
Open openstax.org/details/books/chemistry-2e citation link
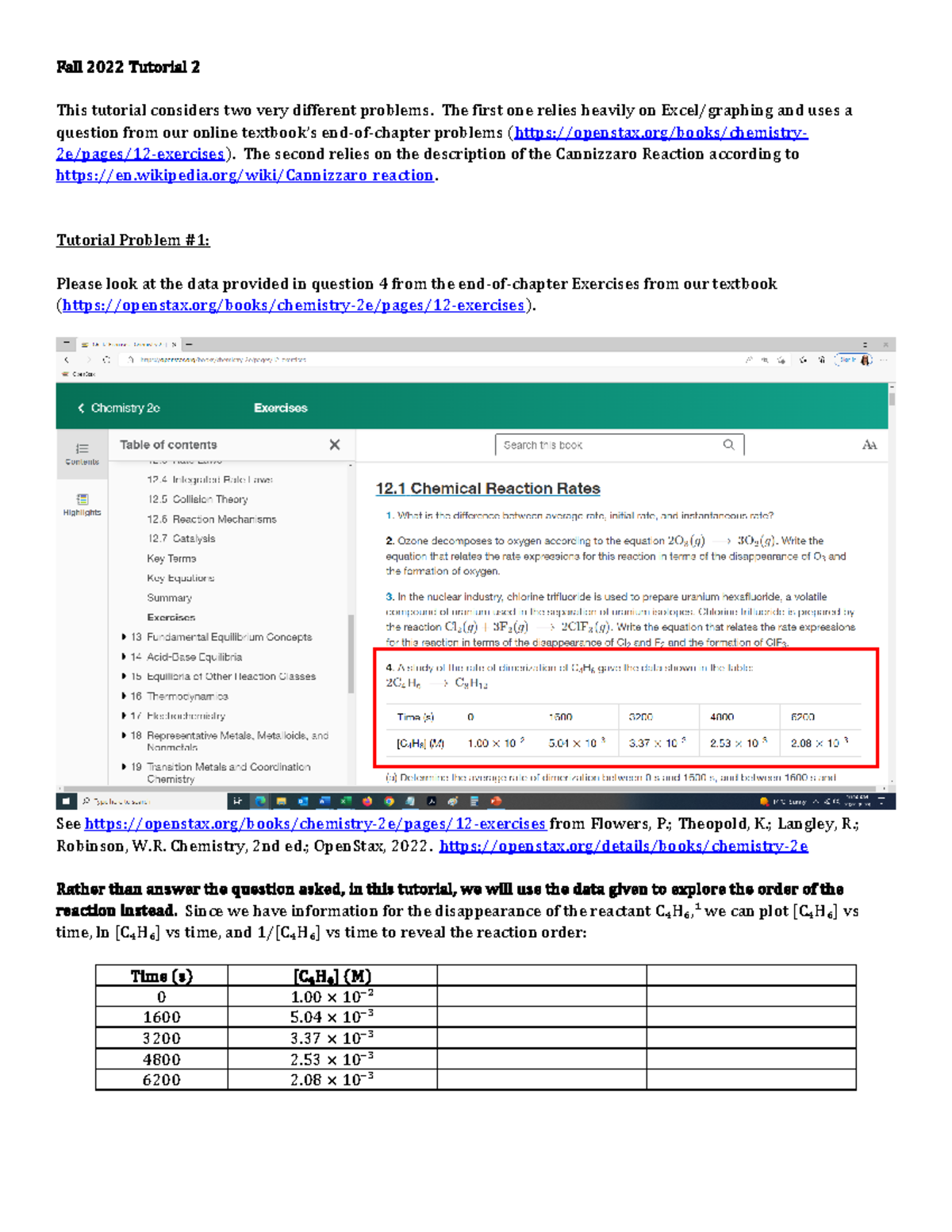click(x=623, y=846)
